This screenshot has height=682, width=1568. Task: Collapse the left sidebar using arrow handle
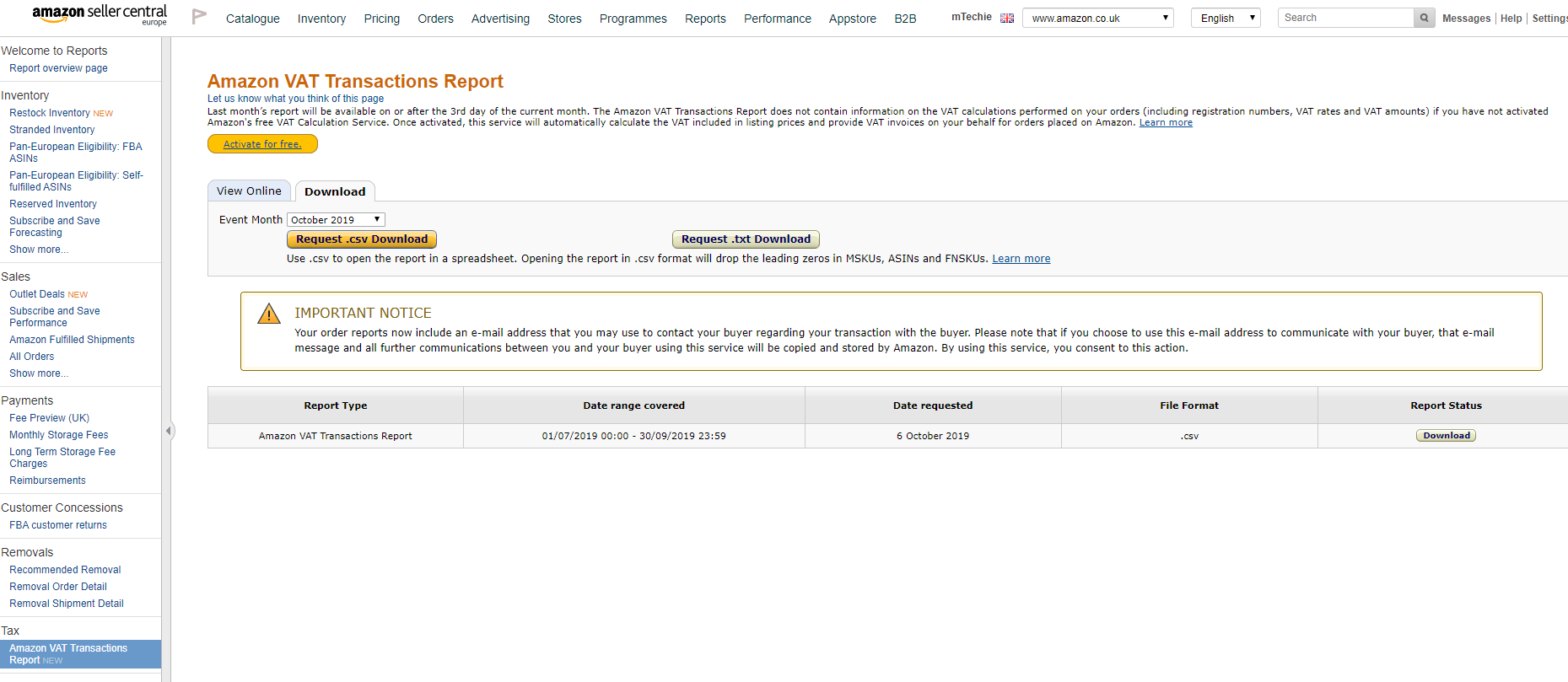169,431
